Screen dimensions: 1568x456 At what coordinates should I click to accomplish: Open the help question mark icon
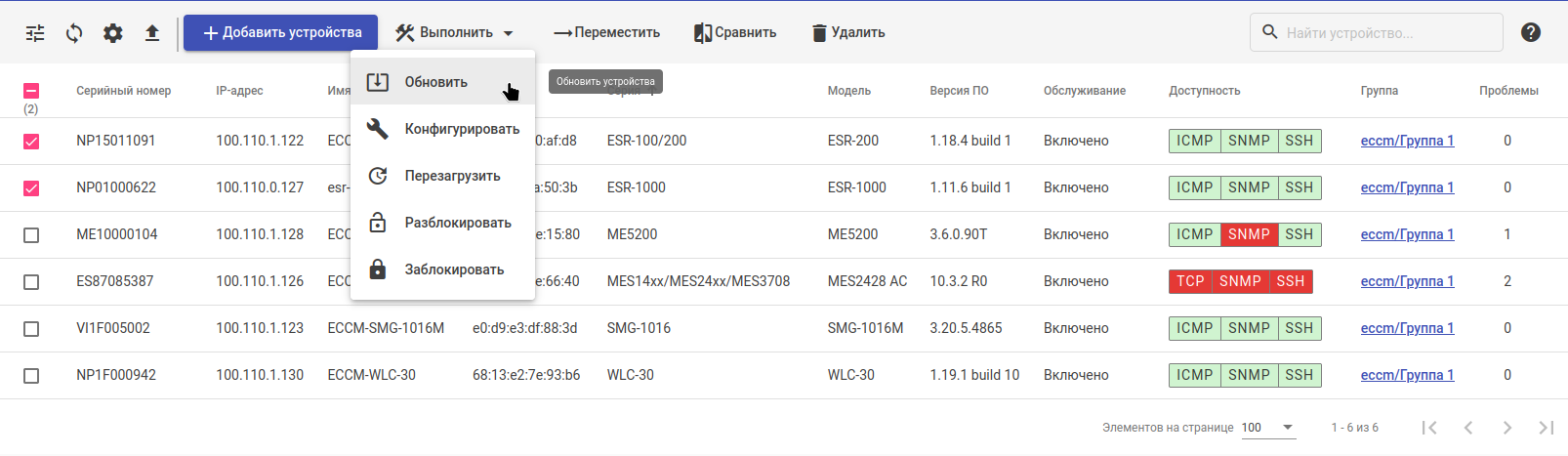click(x=1531, y=32)
